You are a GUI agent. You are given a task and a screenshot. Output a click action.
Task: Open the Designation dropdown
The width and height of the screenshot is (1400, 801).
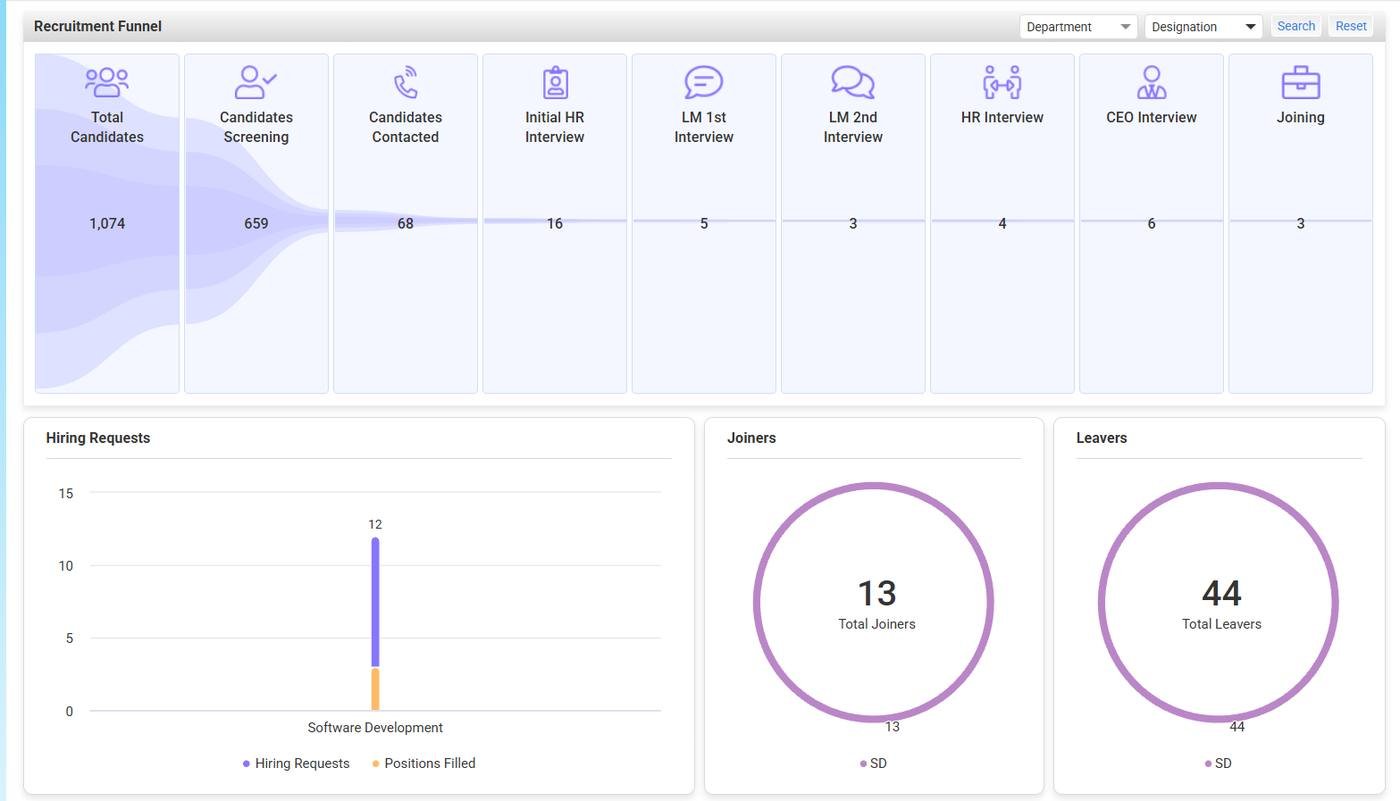coord(1204,27)
